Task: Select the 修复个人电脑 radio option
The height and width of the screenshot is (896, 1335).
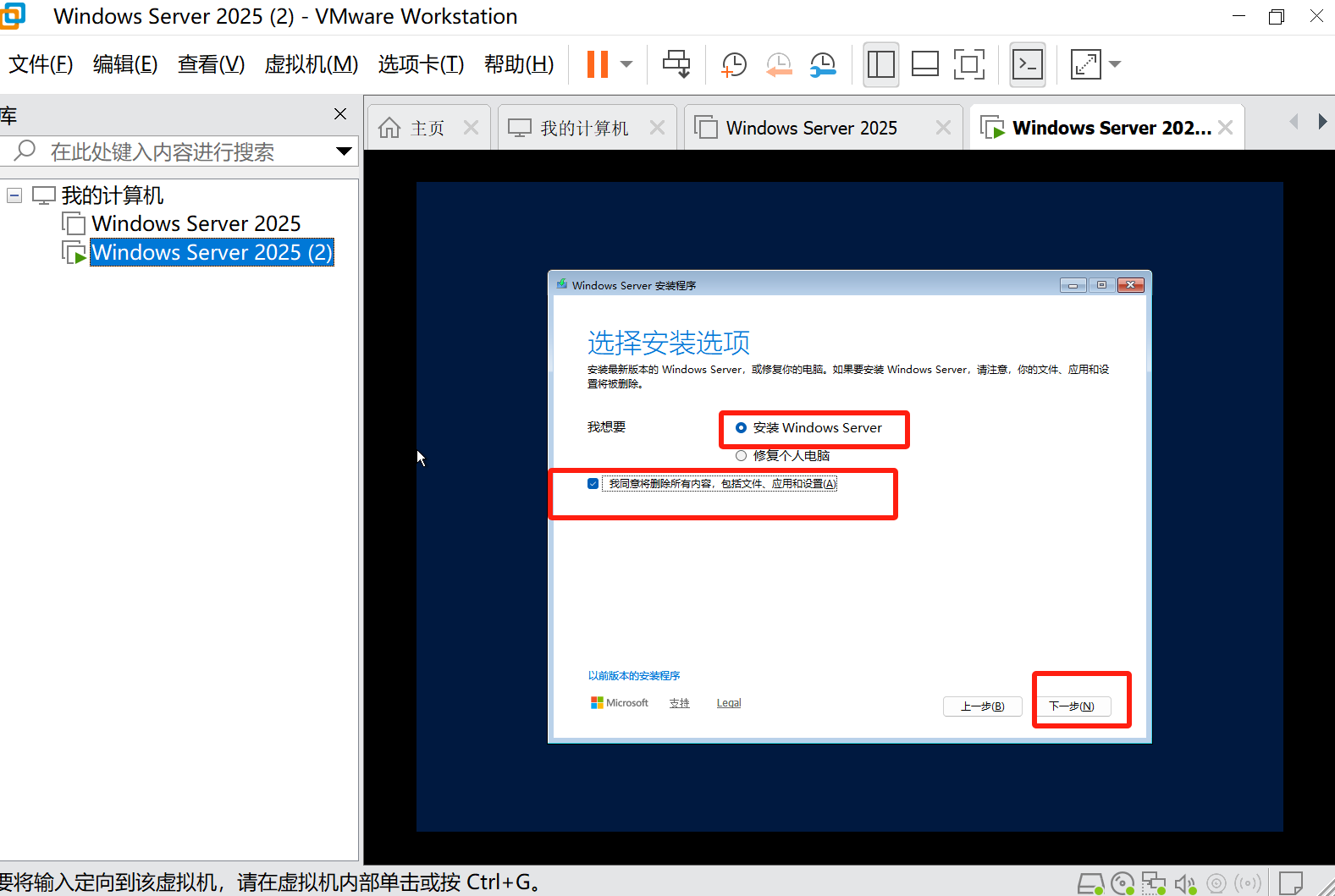Action: tap(741, 456)
